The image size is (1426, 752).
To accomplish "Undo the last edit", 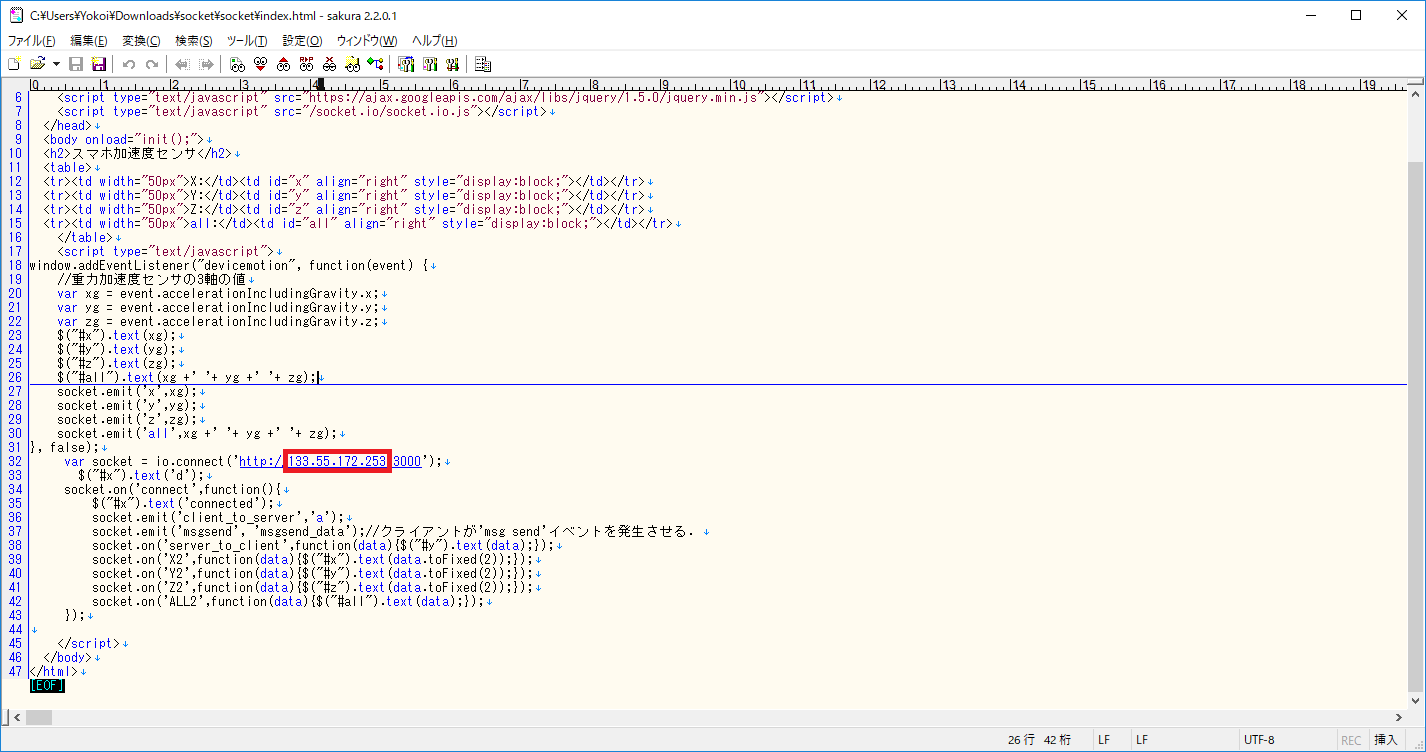I will (x=128, y=63).
